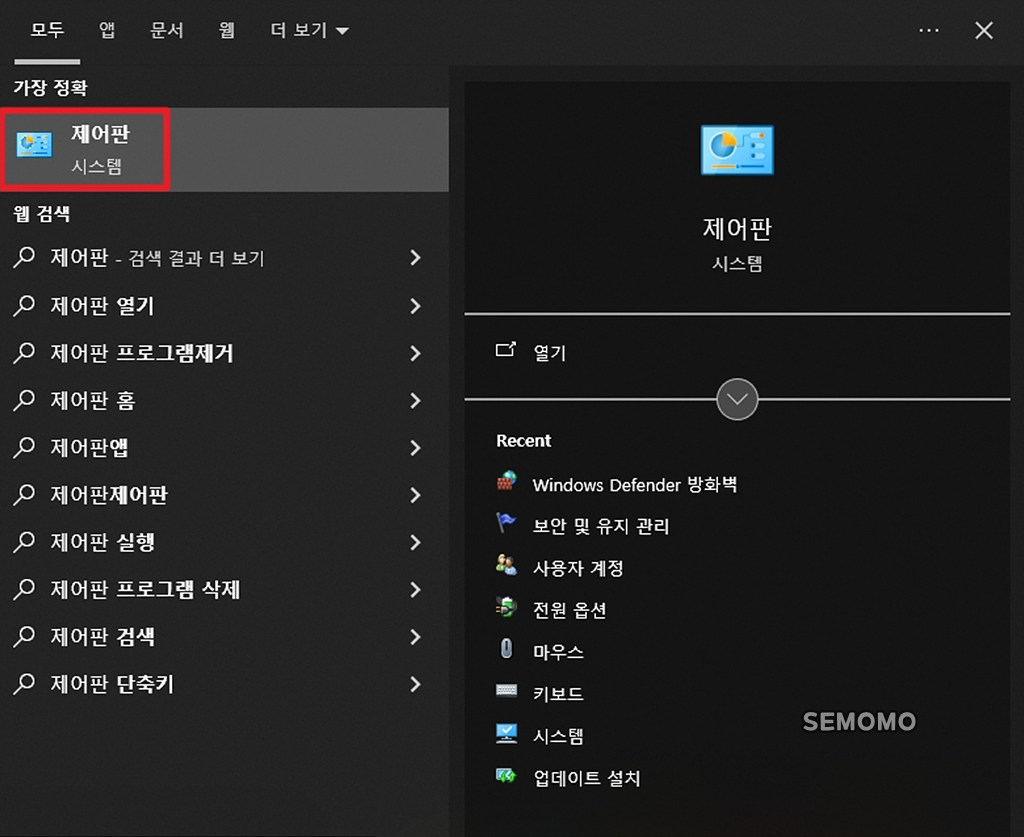The height and width of the screenshot is (837, 1024).
Task: Click the search icon beside 제어판제어판
Action: [x=24, y=494]
